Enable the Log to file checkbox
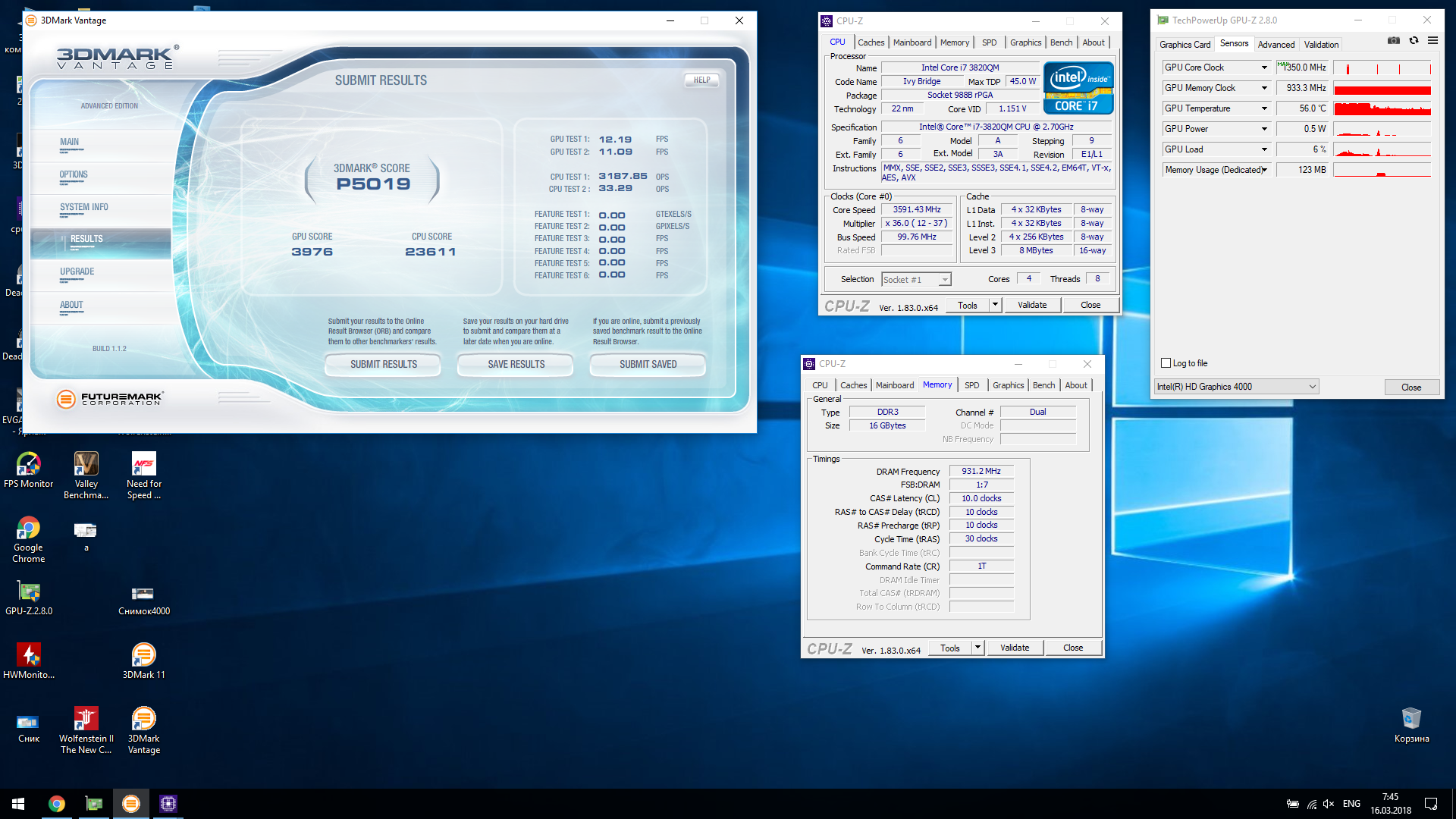Screen dimensions: 1456x819 click(x=1166, y=363)
